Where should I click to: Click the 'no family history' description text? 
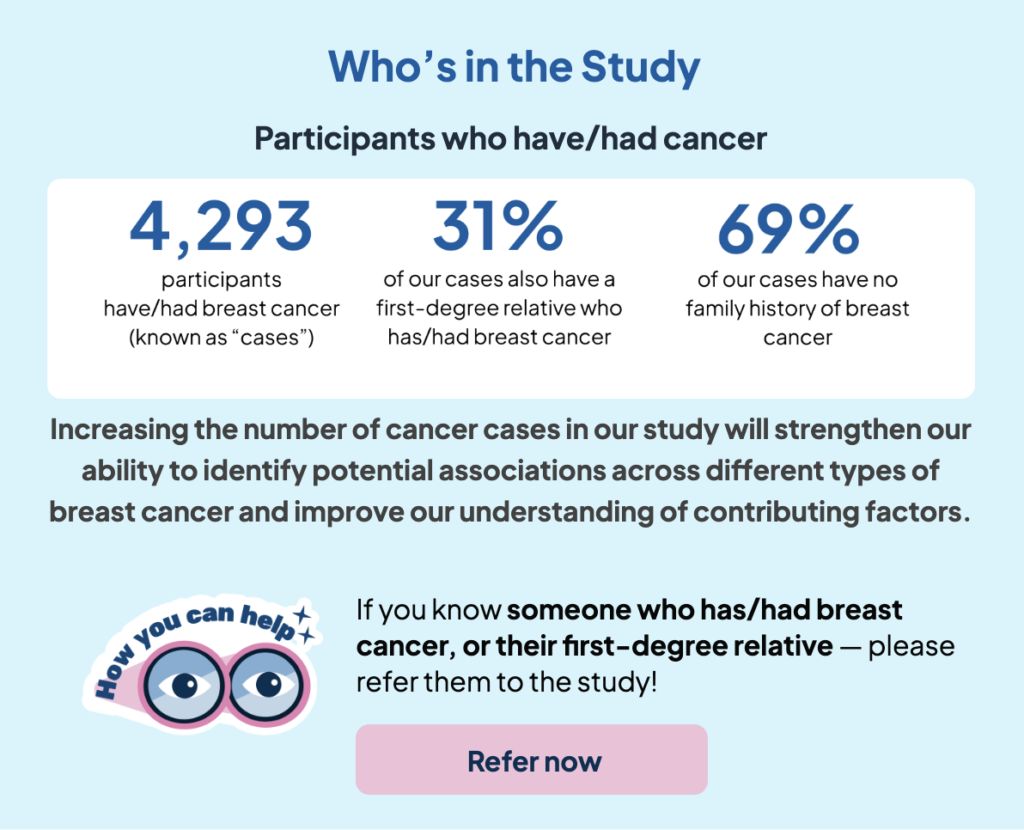pos(797,308)
